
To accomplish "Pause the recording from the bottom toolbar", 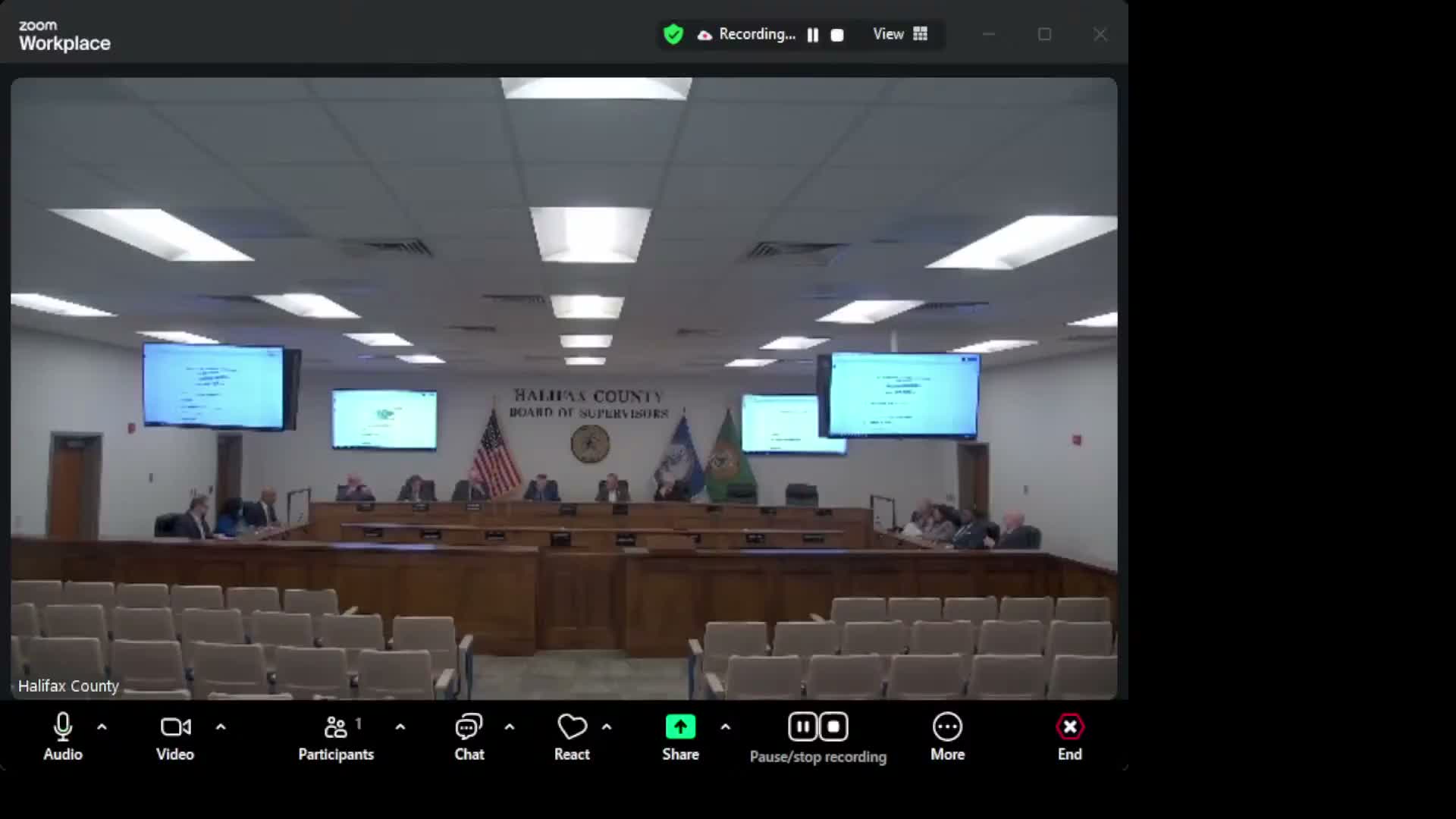I will (x=802, y=726).
